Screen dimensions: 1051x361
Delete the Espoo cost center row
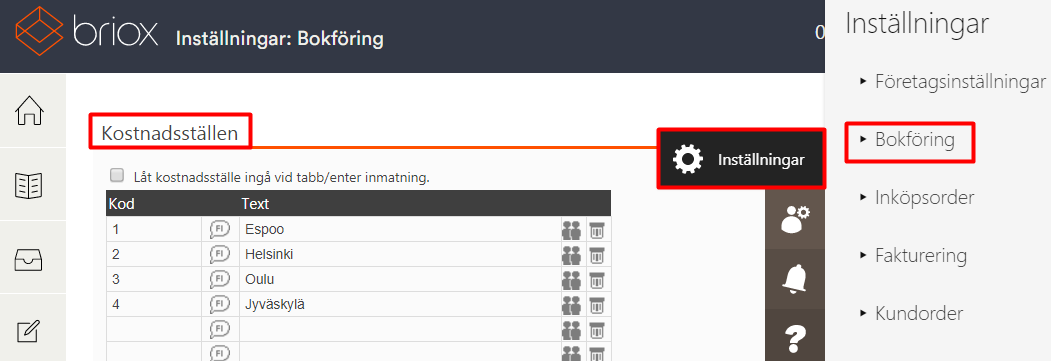tap(597, 230)
